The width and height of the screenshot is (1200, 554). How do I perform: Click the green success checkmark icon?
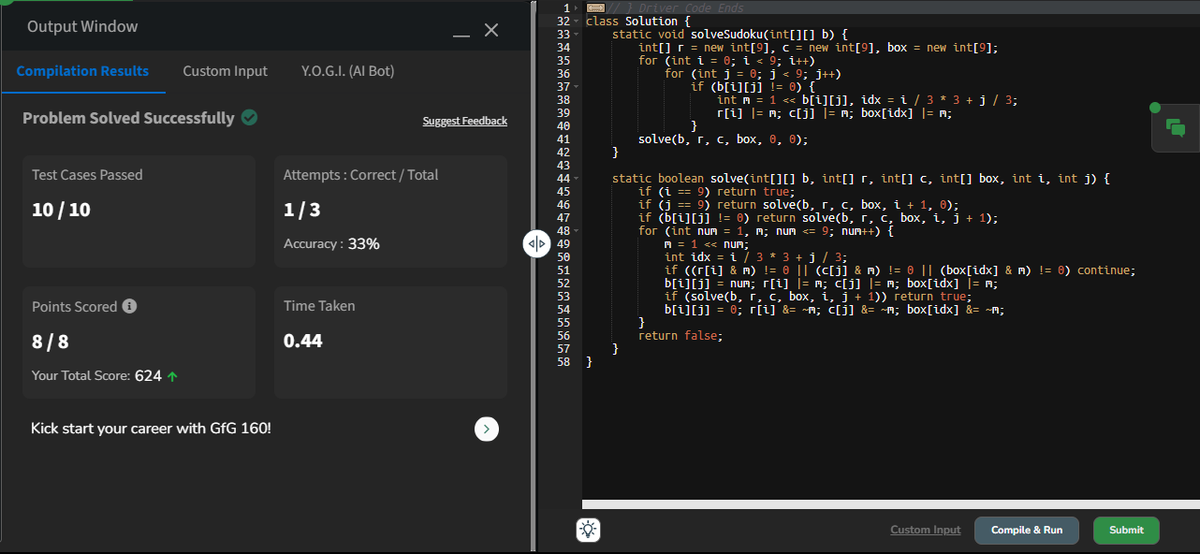click(x=249, y=118)
